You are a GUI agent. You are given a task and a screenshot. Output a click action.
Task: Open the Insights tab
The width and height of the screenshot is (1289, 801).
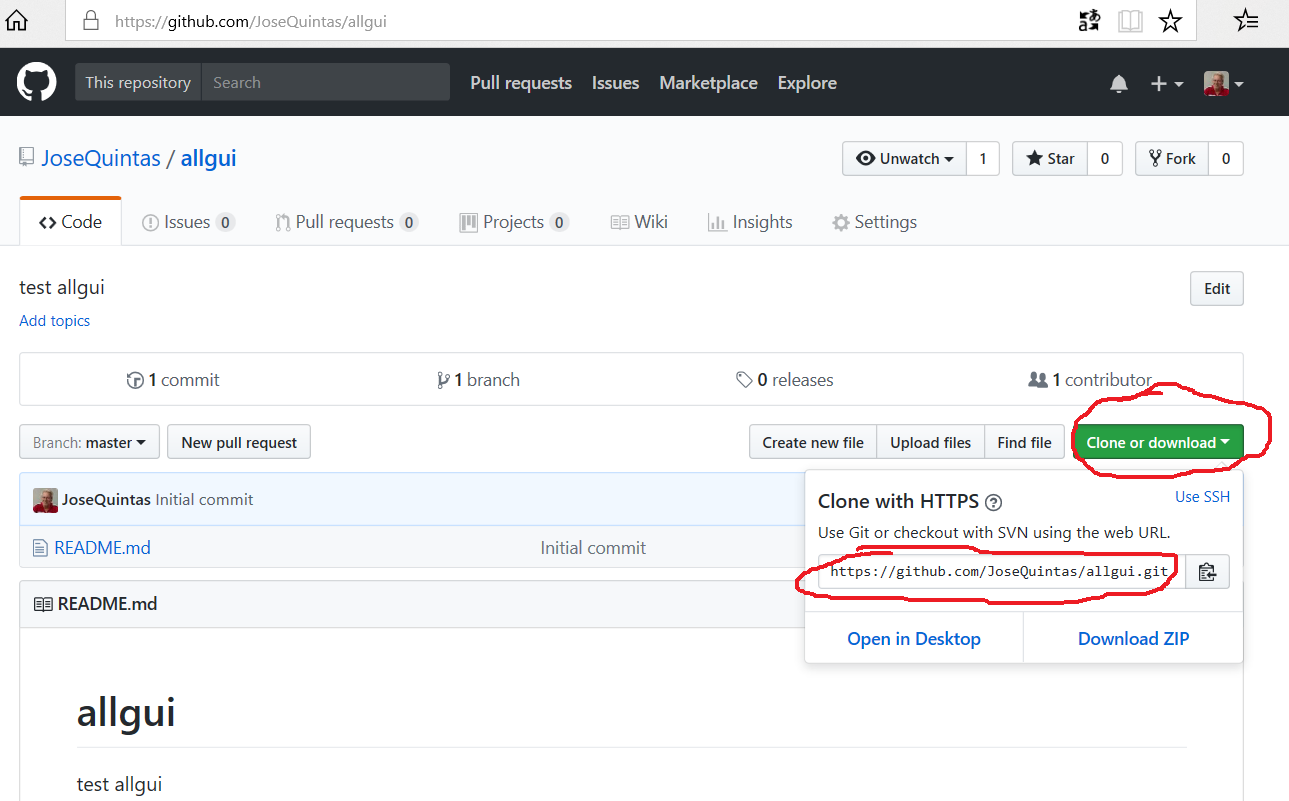tap(750, 222)
